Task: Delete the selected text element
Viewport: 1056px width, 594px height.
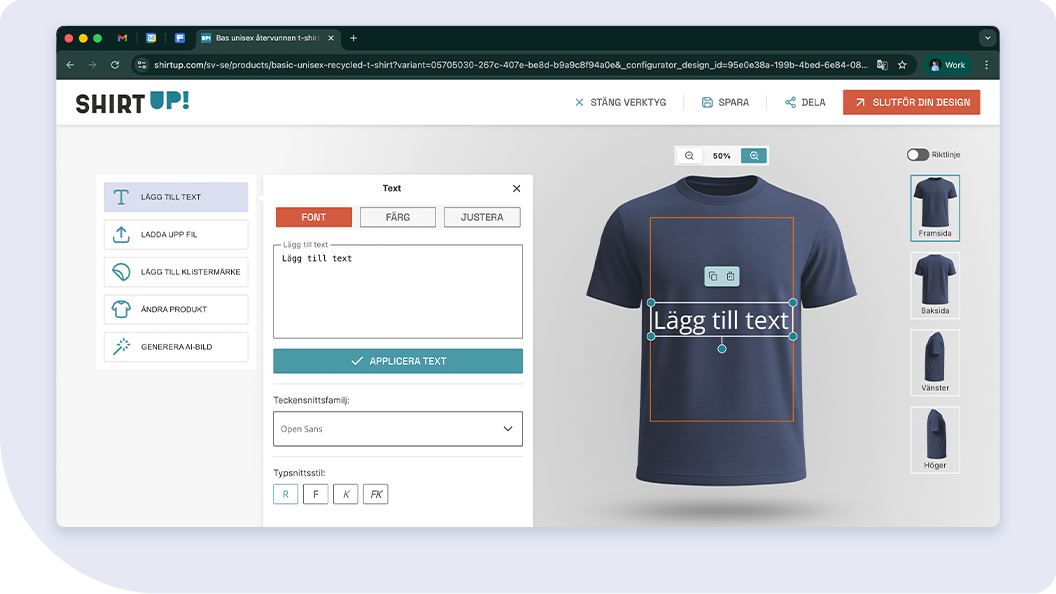Action: pyautogui.click(x=730, y=276)
